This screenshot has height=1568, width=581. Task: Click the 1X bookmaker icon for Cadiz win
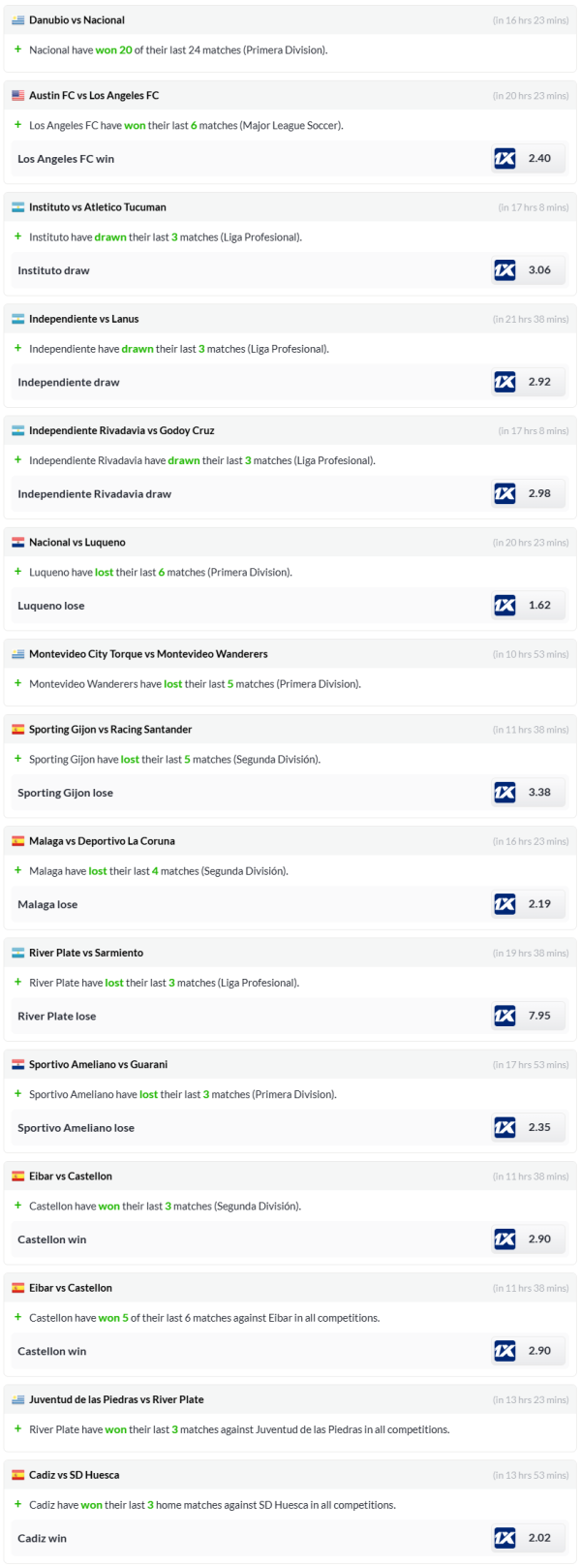pos(505,1537)
